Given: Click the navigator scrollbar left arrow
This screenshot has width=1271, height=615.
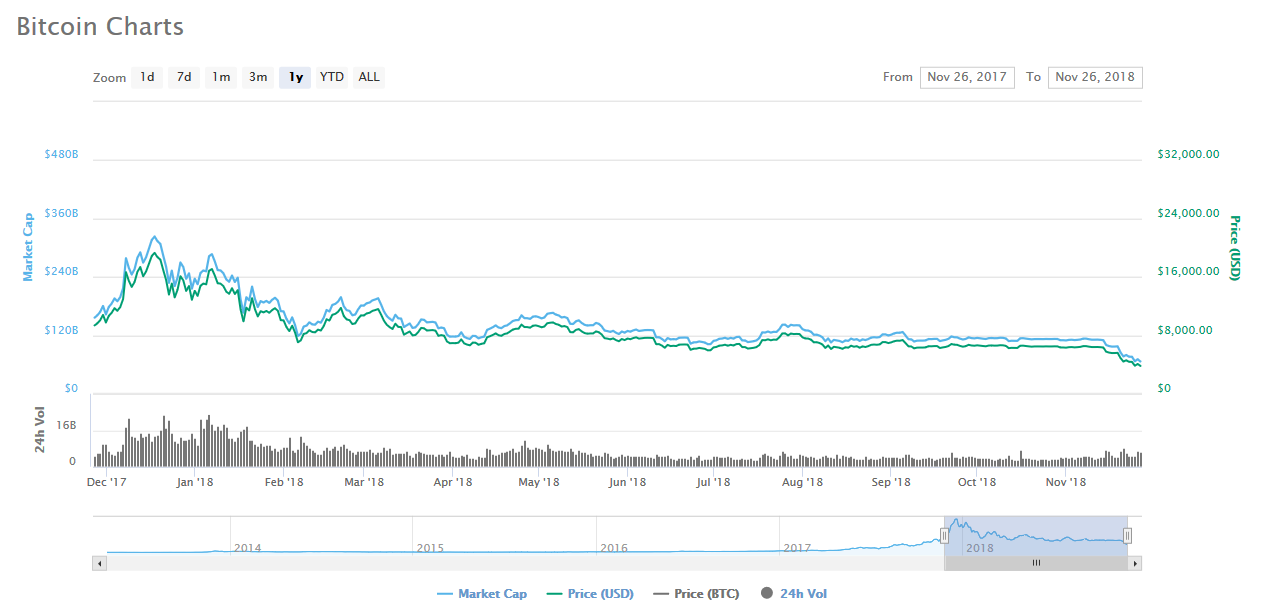Looking at the screenshot, I should [x=99, y=563].
